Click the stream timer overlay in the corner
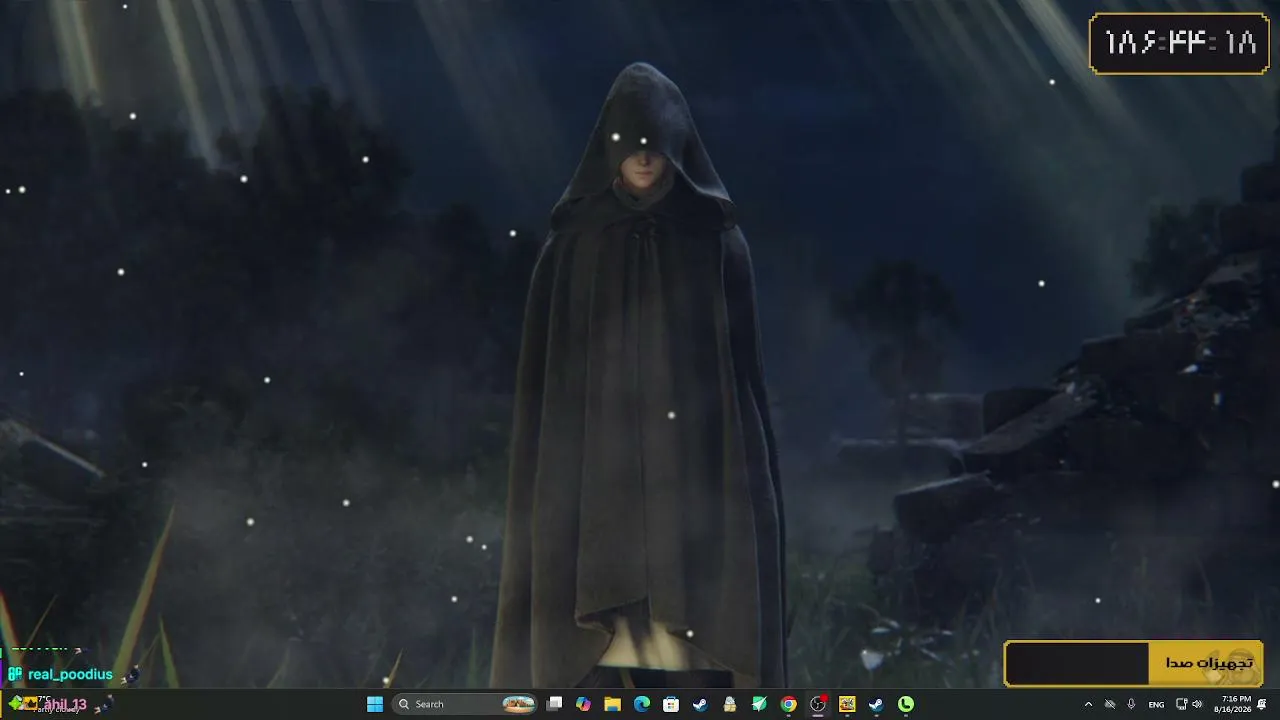The height and width of the screenshot is (720, 1280). 1179,43
